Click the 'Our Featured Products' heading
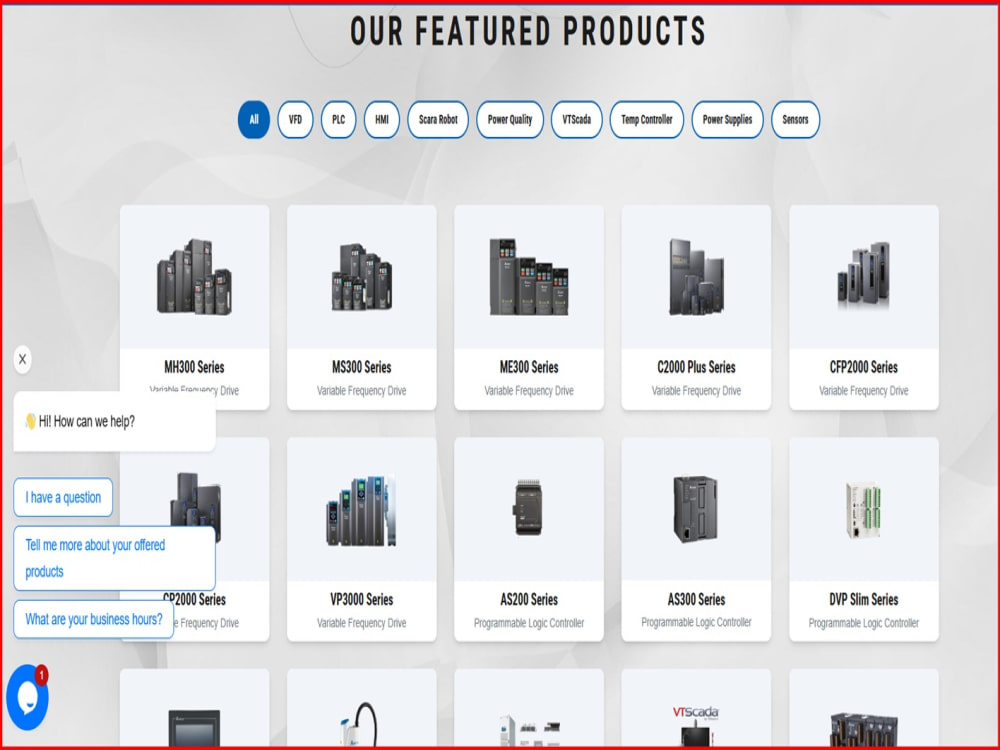 [528, 31]
